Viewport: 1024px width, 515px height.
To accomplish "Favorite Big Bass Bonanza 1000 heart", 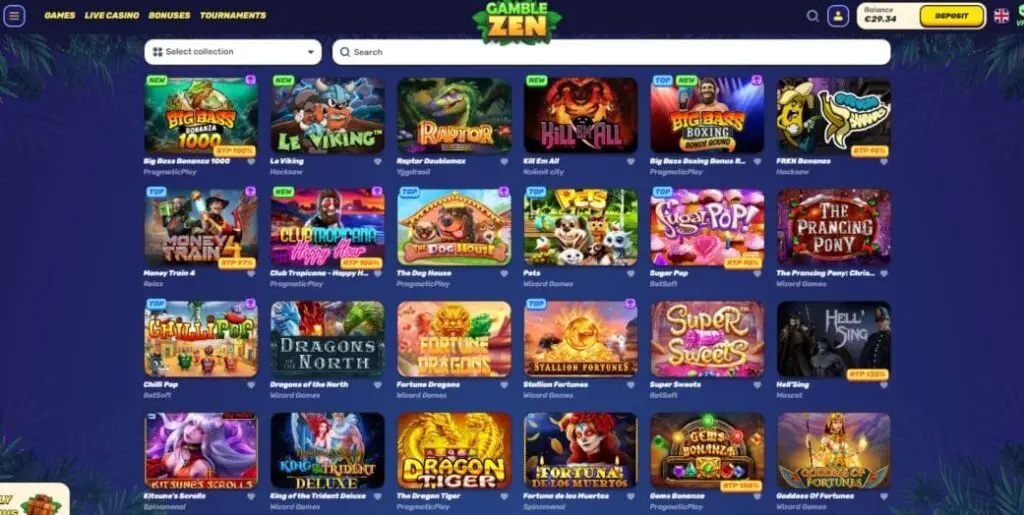I will (251, 162).
